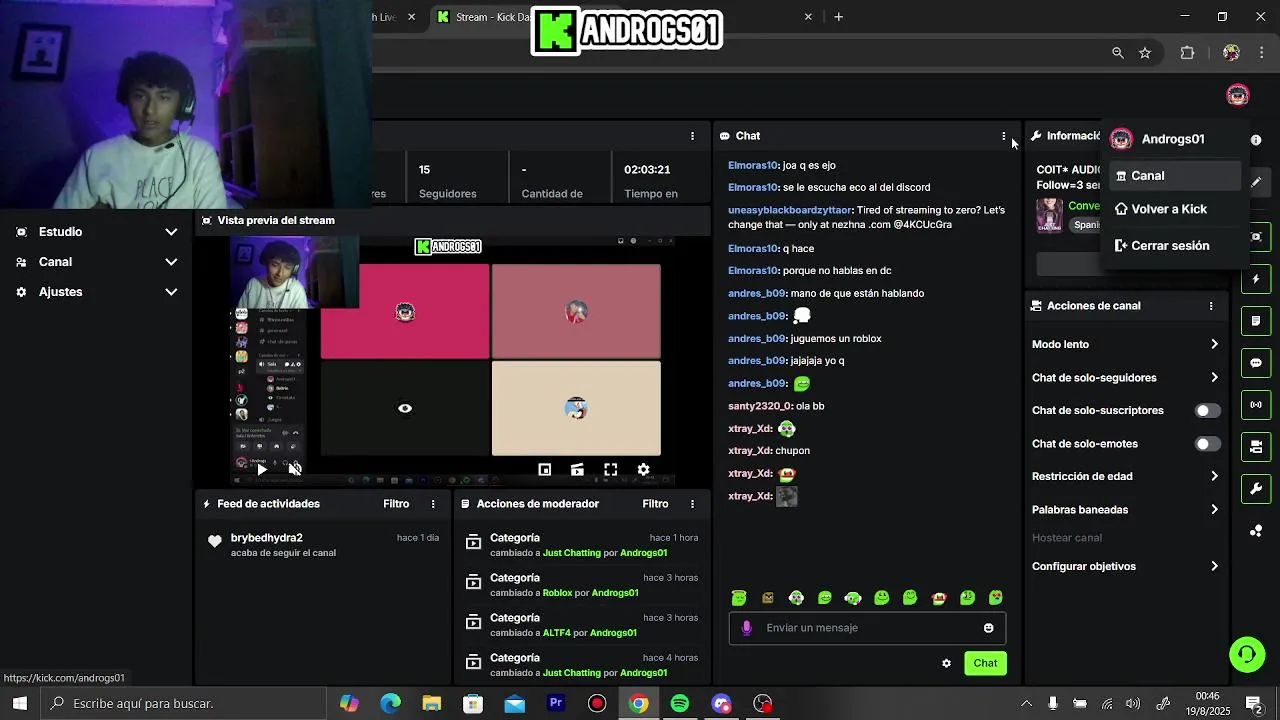Open Filtro in Acciones de moderador
The height and width of the screenshot is (720, 1280).
point(655,504)
